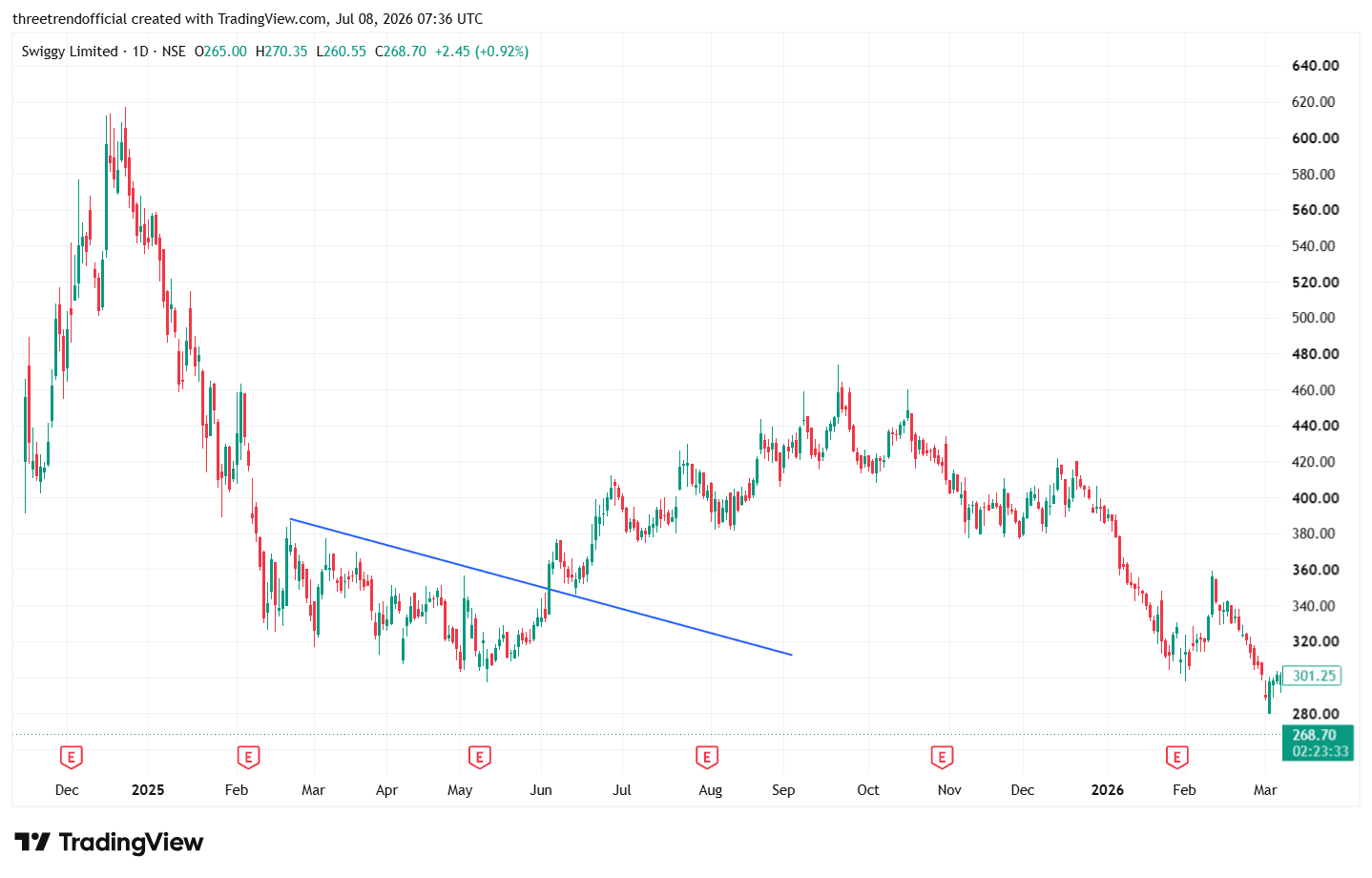
Task: Click the 500.00 price axis label
Action: point(1315,318)
